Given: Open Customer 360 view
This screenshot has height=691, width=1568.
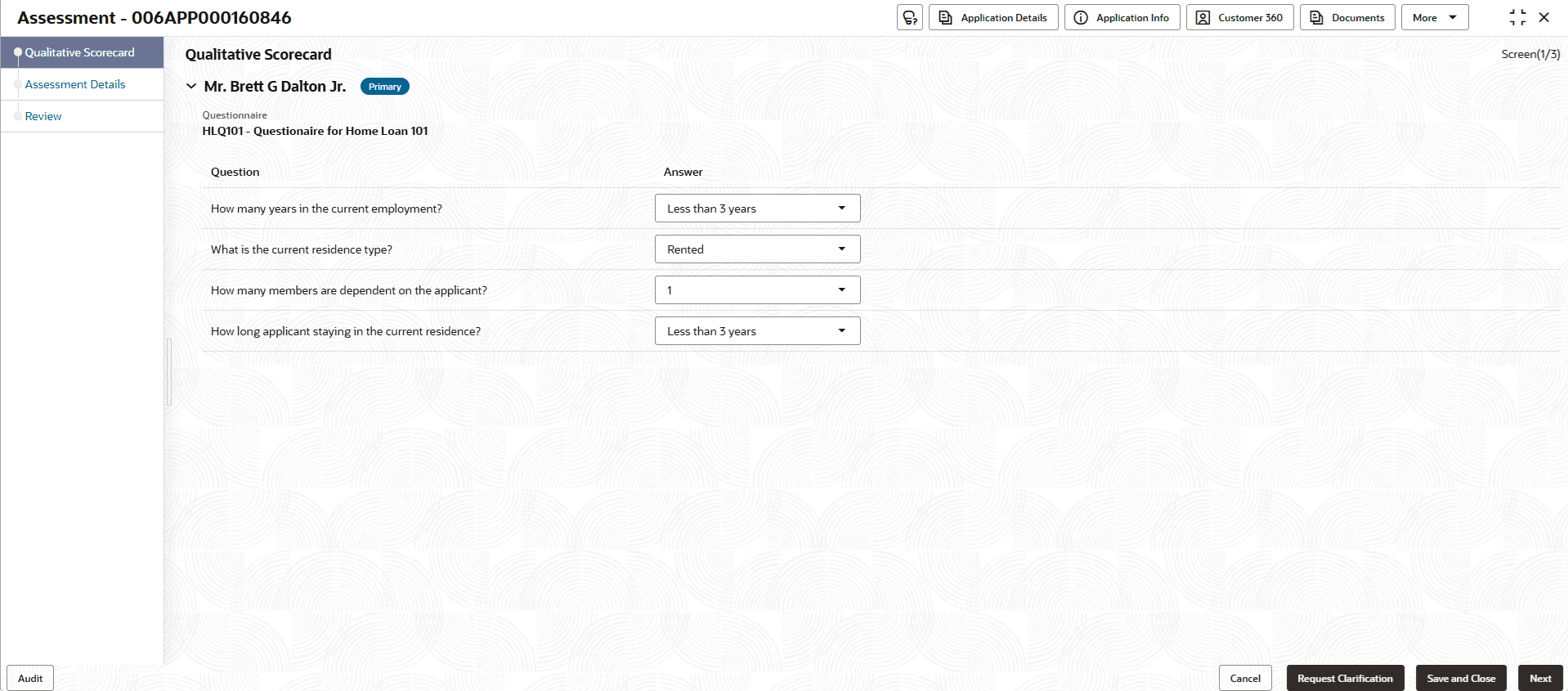Looking at the screenshot, I should (x=1239, y=17).
